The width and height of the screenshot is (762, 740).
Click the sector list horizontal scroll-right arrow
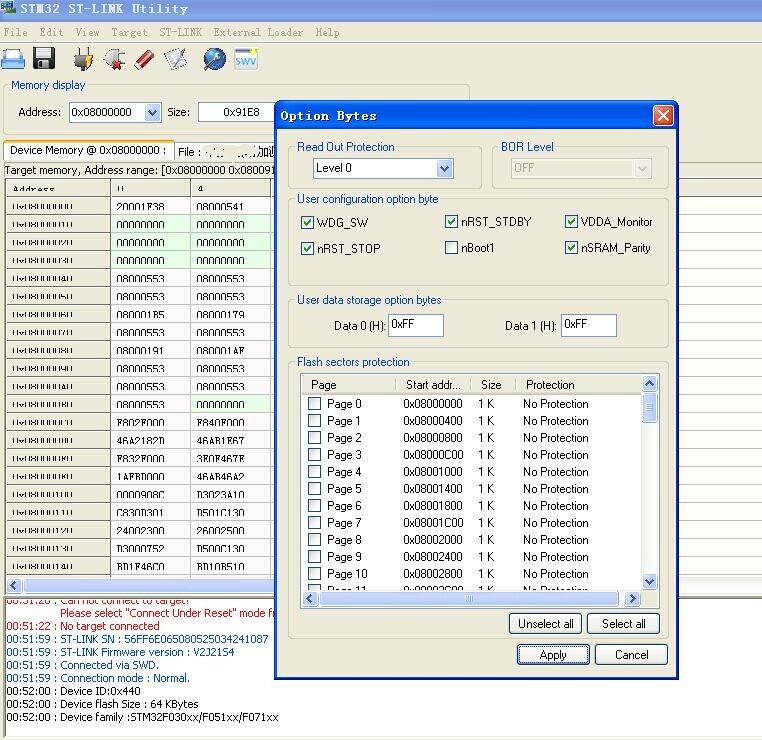tap(632, 599)
